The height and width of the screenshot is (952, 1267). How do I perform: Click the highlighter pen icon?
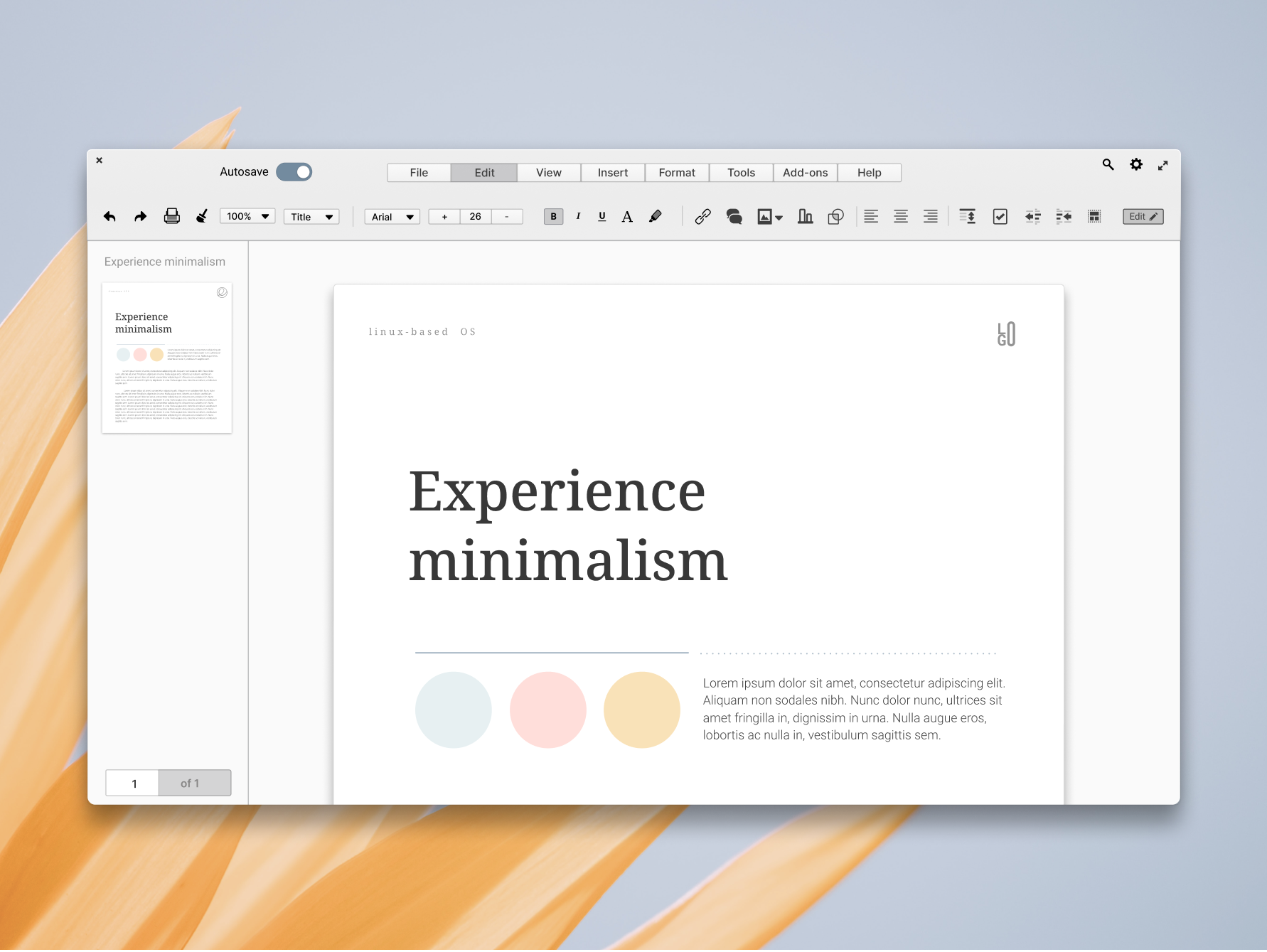click(656, 217)
